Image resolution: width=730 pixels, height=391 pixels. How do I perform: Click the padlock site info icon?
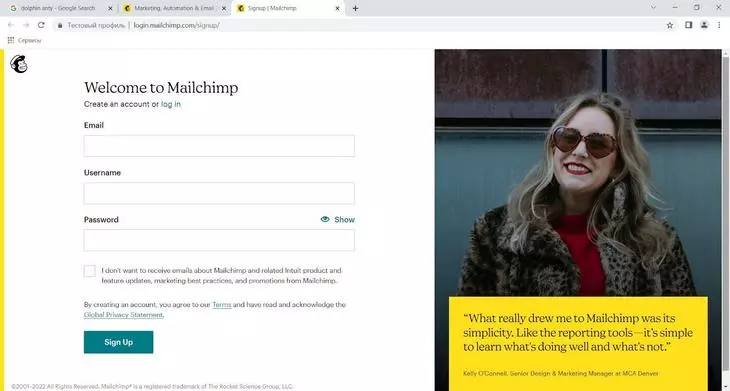pyautogui.click(x=60, y=25)
